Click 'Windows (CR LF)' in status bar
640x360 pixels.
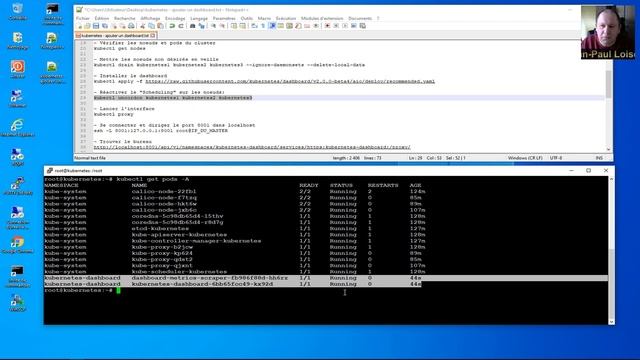pos(525,158)
